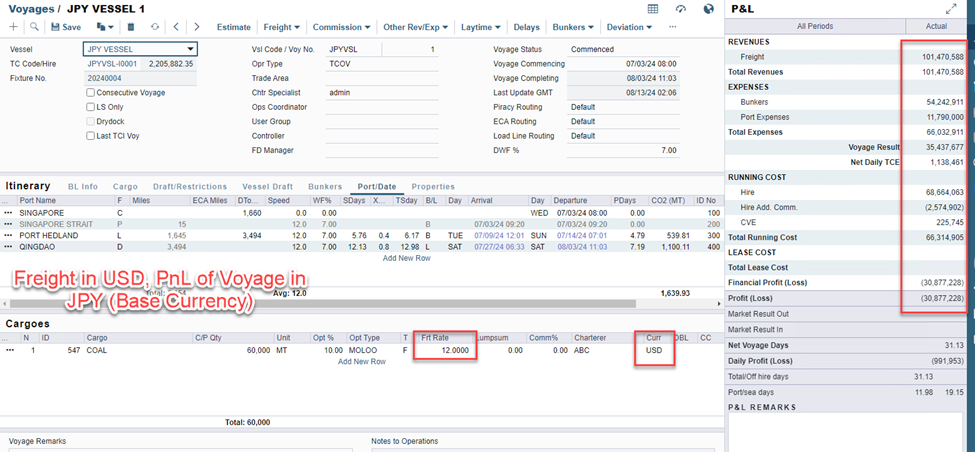This screenshot has width=975, height=452.
Task: Expand the Freight dropdown menu
Action: click(x=284, y=27)
